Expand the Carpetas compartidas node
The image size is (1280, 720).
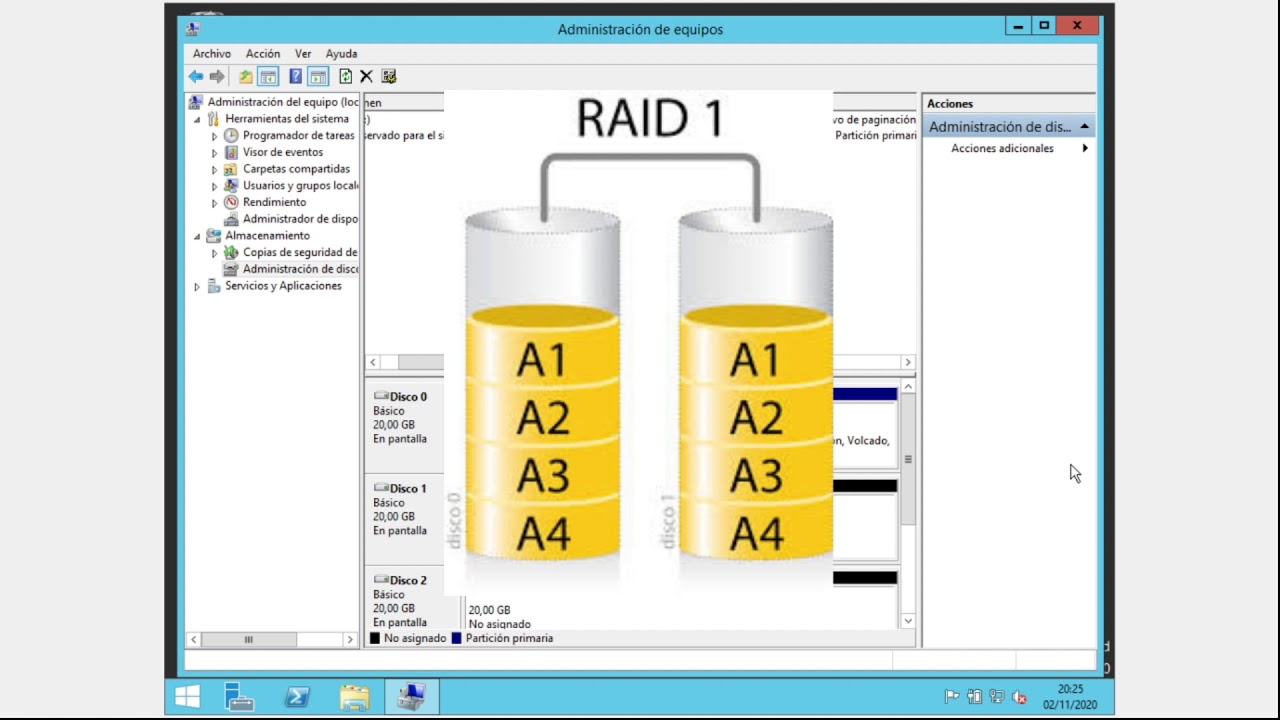pyautogui.click(x=214, y=169)
